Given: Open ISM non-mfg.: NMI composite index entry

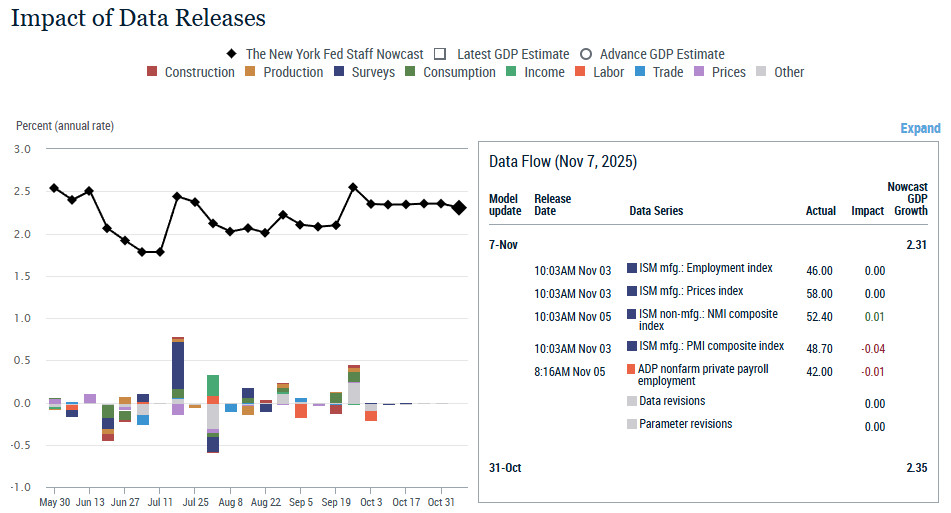Looking at the screenshot, I should pos(707,320).
